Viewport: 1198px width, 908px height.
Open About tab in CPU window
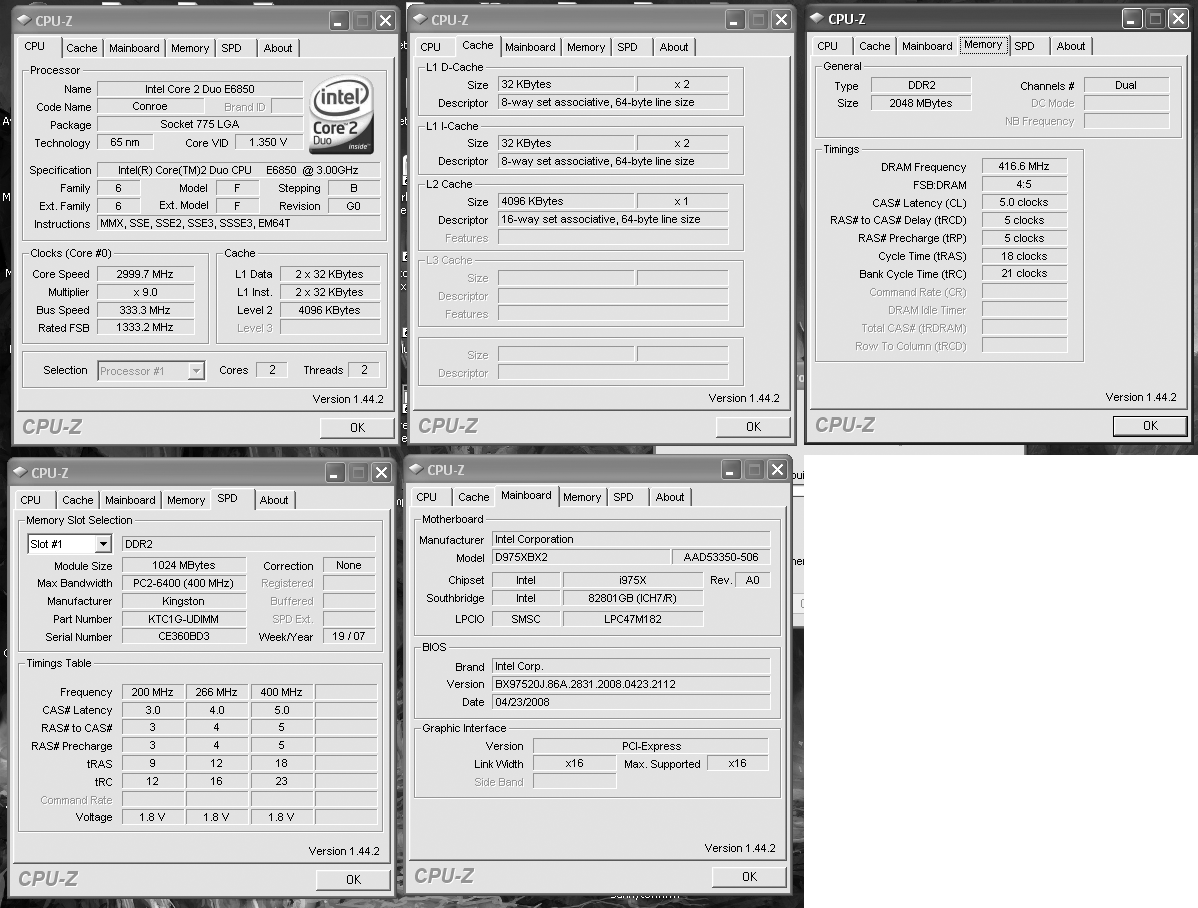[x=277, y=48]
